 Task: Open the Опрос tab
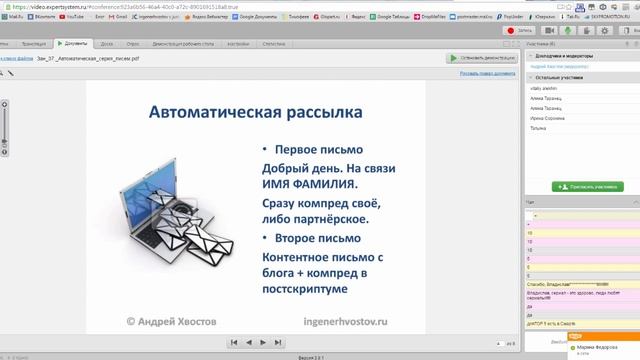(x=133, y=44)
